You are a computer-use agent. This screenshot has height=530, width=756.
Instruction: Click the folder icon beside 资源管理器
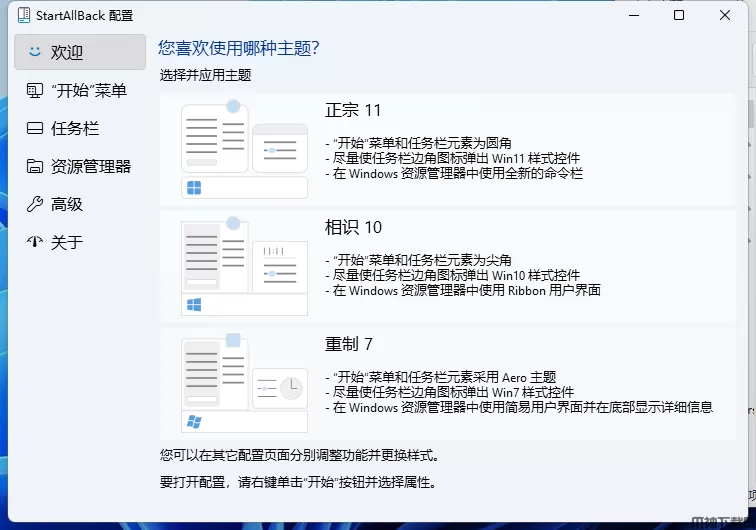[35, 166]
